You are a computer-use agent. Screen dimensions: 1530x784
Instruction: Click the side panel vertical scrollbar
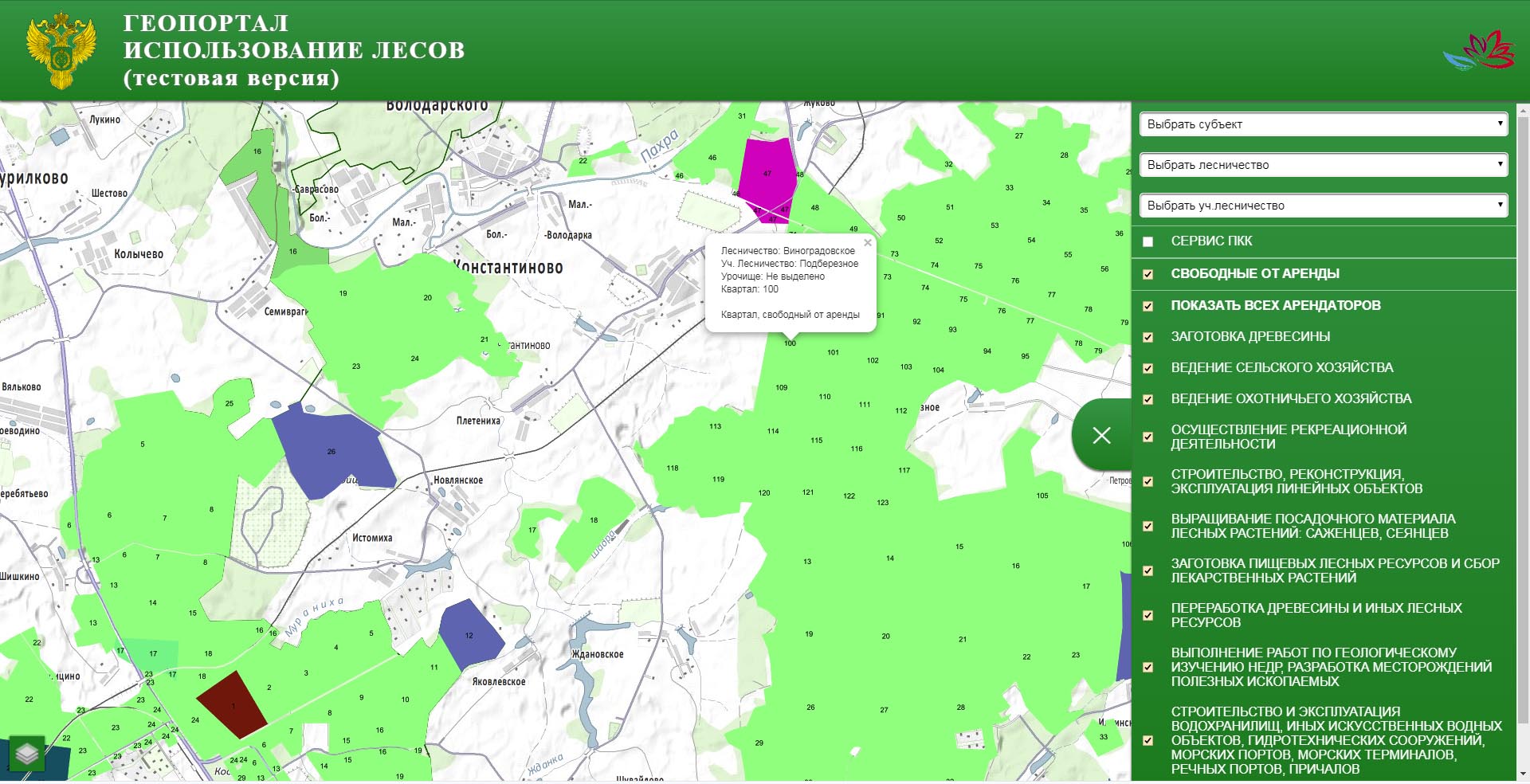point(1523,398)
